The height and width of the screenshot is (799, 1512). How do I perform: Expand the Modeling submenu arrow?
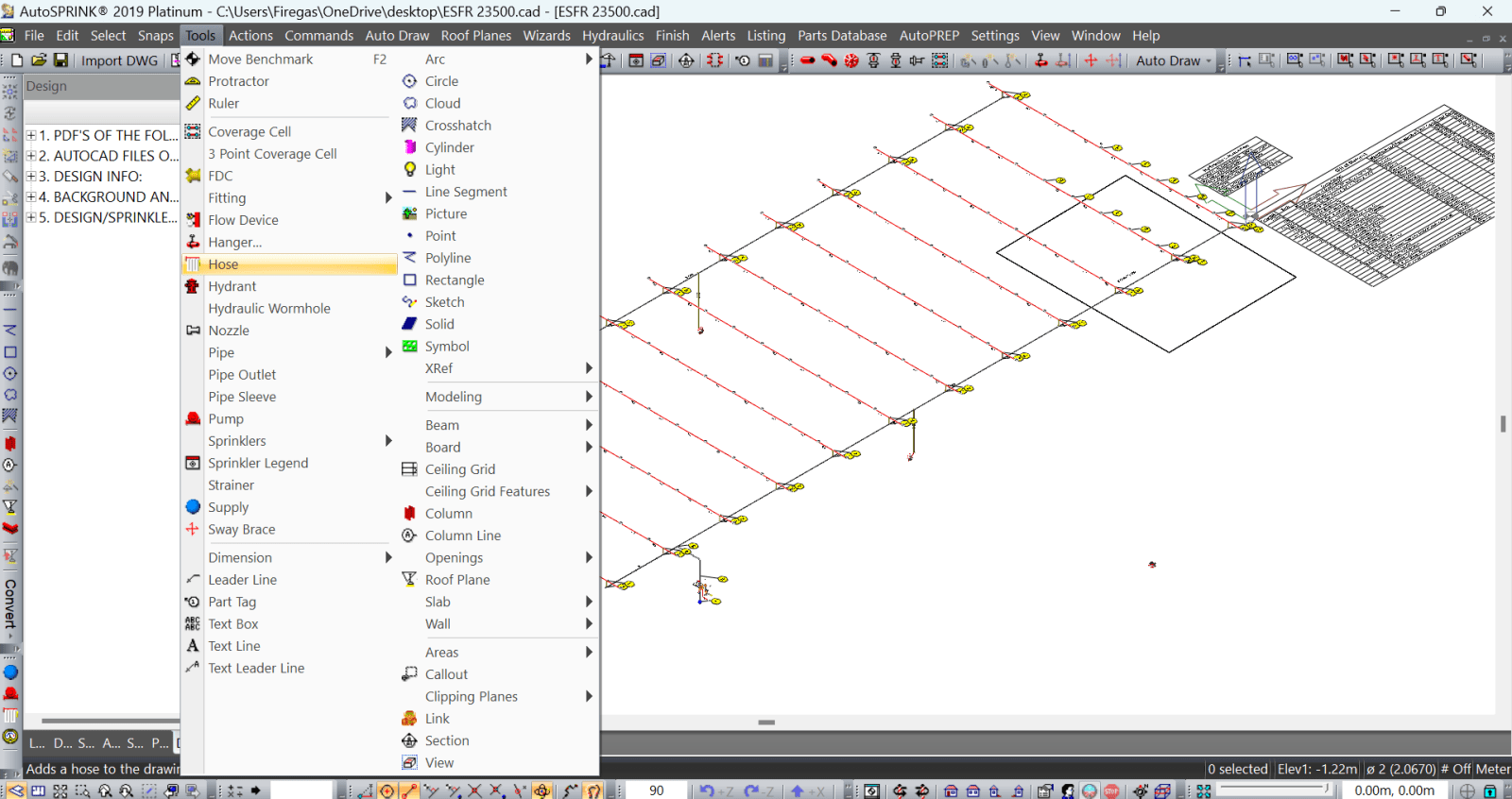(x=589, y=397)
